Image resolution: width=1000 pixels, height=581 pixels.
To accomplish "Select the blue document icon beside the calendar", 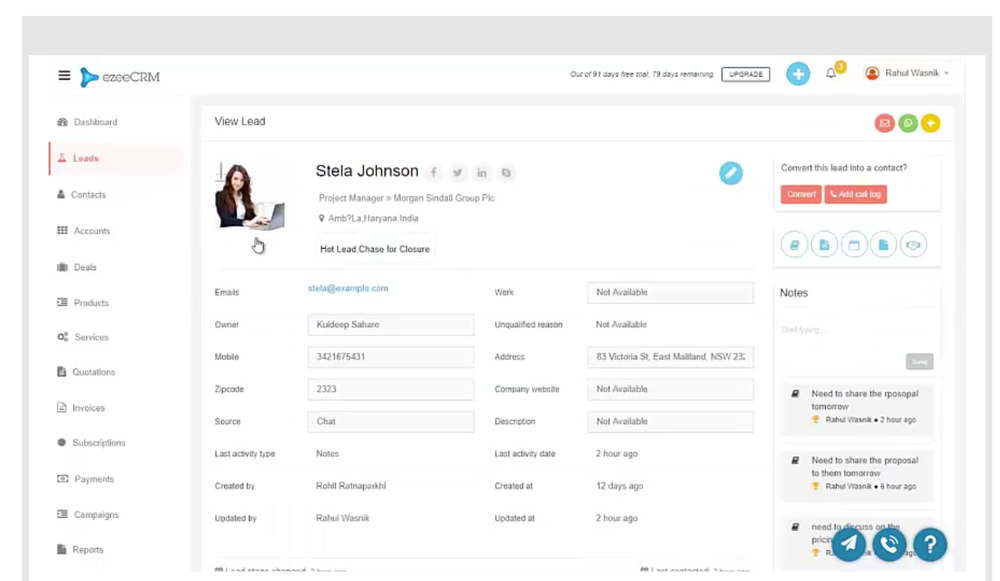I will click(883, 244).
